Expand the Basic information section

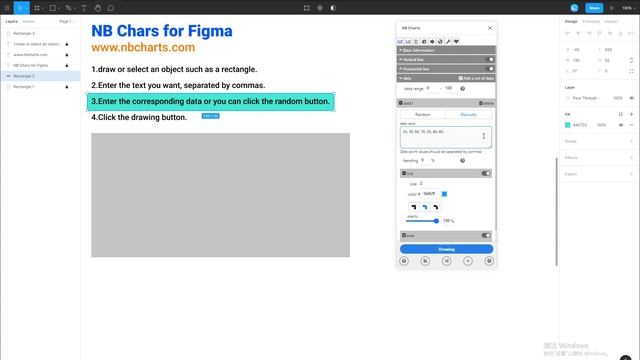(x=446, y=50)
